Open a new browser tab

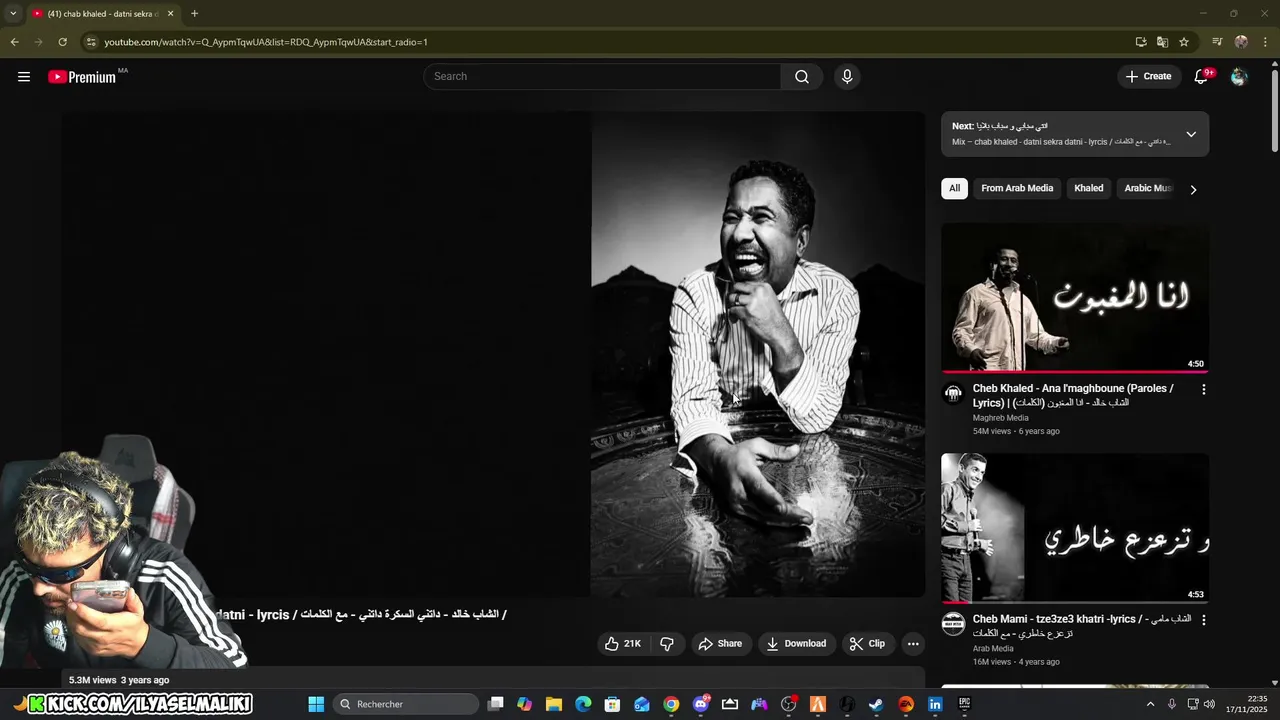click(x=194, y=14)
